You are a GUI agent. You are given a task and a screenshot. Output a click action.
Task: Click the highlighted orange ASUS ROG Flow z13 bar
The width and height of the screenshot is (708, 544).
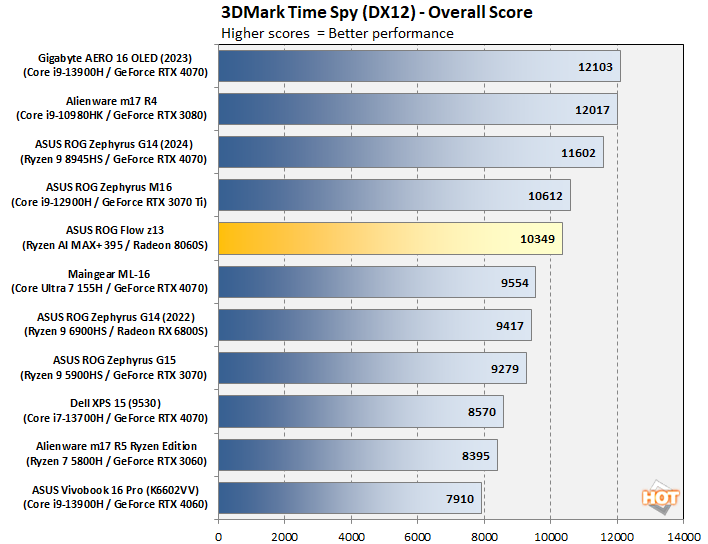click(390, 238)
